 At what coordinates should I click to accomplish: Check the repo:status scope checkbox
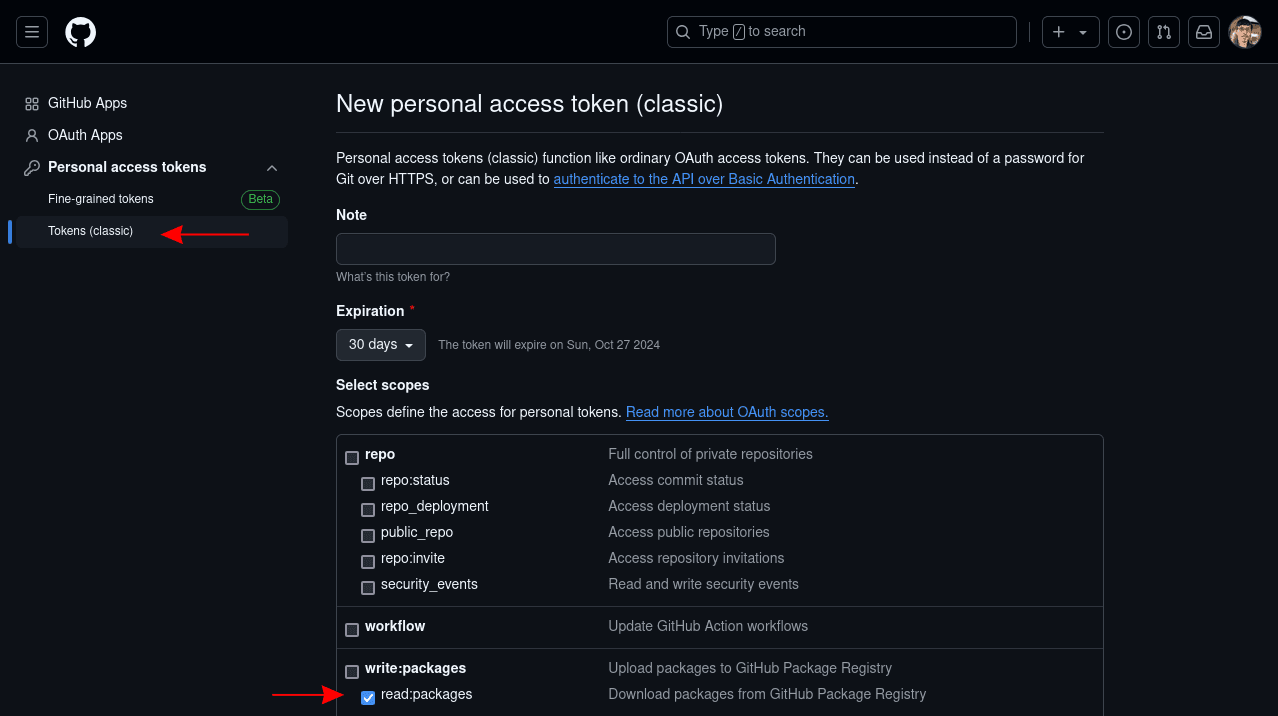pyautogui.click(x=368, y=484)
